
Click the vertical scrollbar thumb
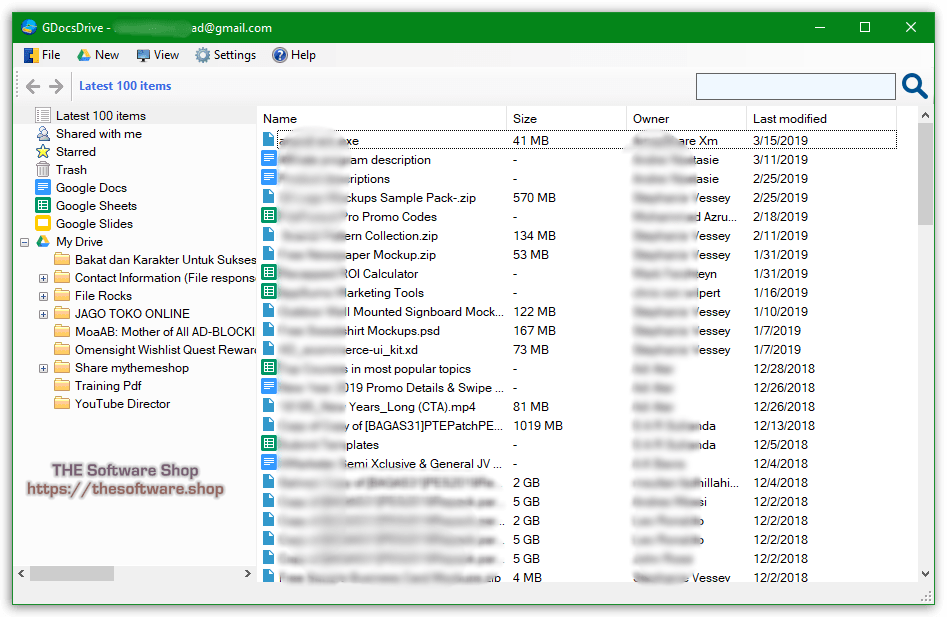point(925,174)
